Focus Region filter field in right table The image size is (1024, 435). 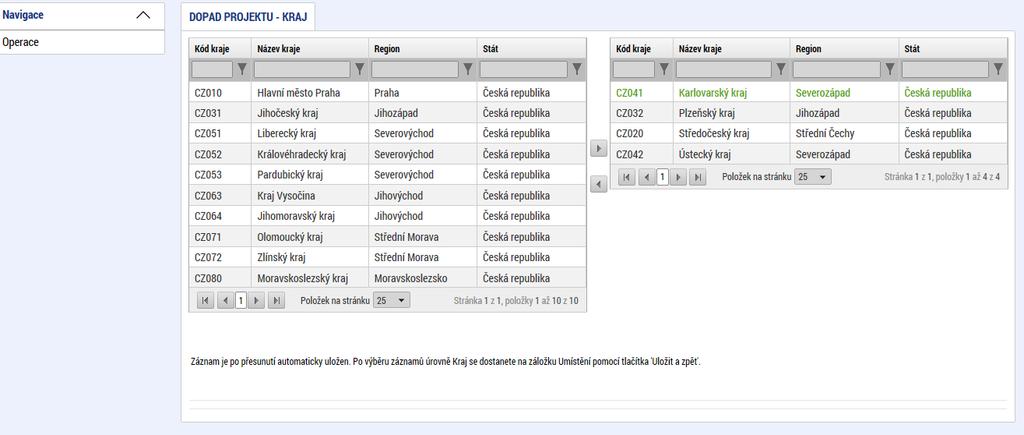click(x=837, y=69)
